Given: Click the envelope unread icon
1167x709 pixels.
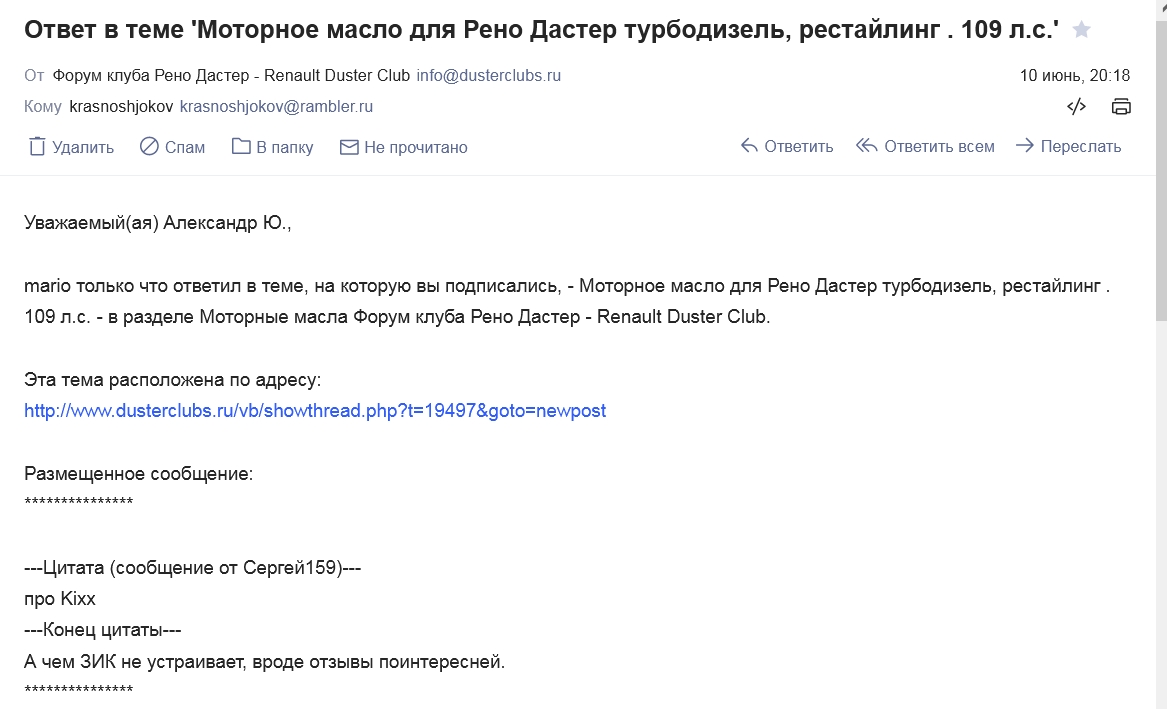Looking at the screenshot, I should coord(349,147).
